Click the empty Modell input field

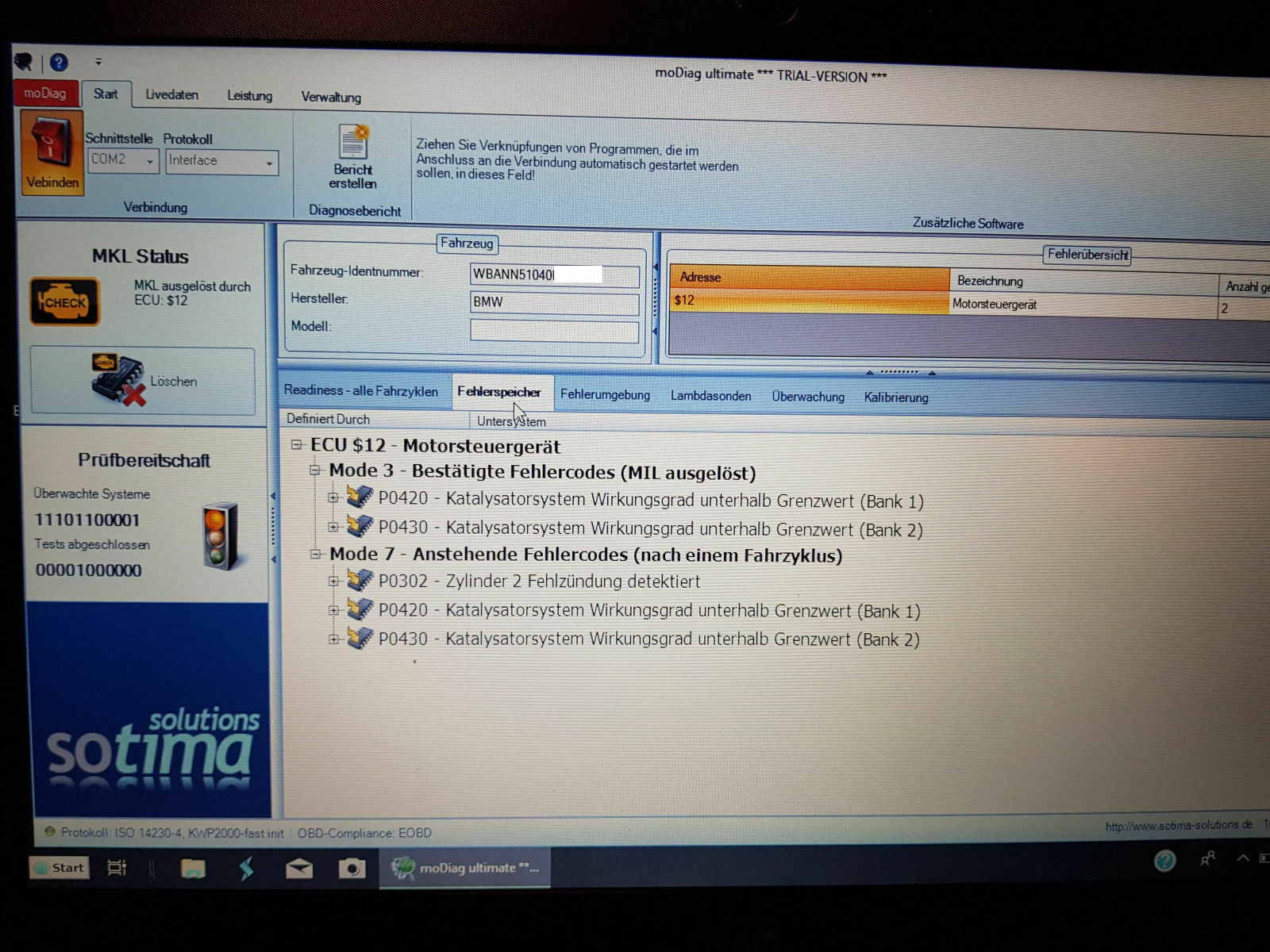[x=554, y=331]
